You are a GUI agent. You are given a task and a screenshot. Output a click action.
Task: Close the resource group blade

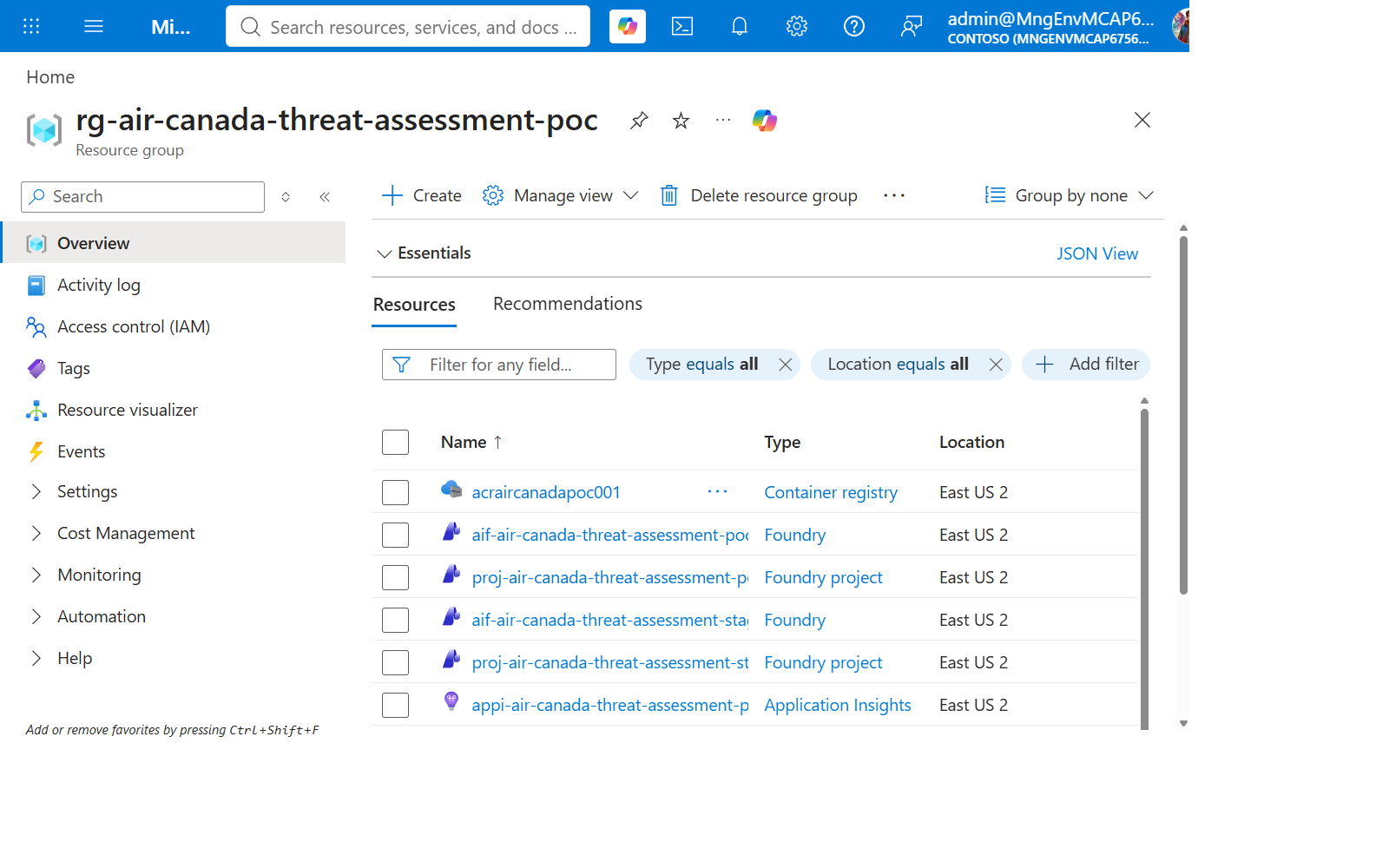click(1142, 120)
